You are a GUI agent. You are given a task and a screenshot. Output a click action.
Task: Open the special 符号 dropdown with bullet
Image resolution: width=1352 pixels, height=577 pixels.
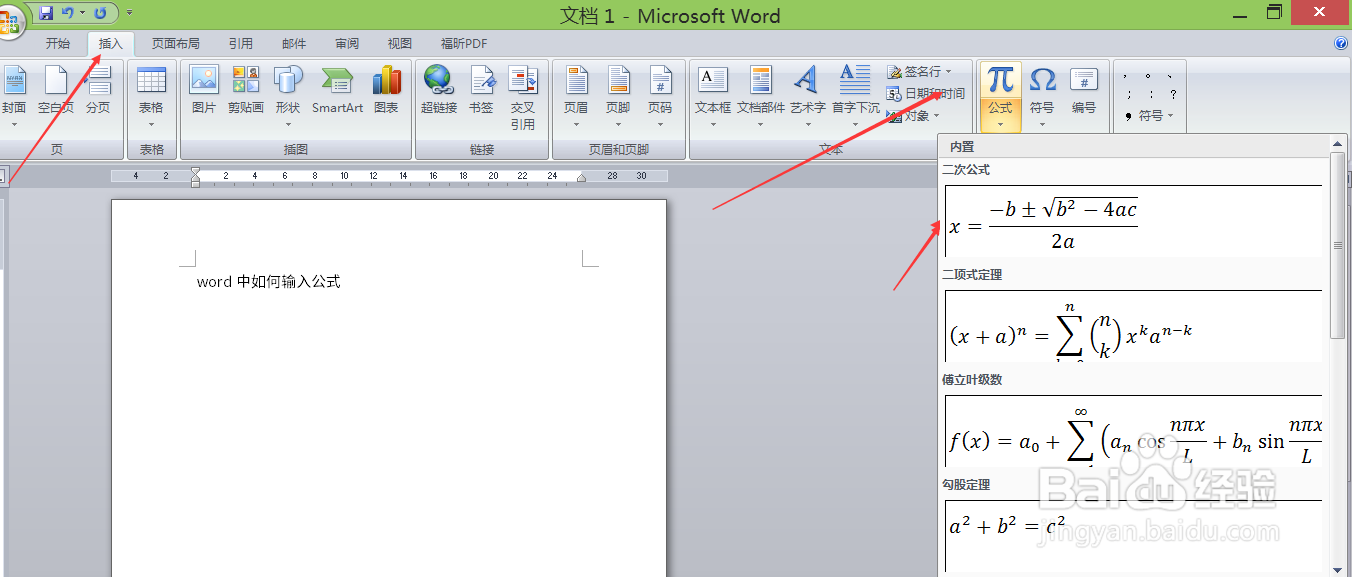[1148, 116]
